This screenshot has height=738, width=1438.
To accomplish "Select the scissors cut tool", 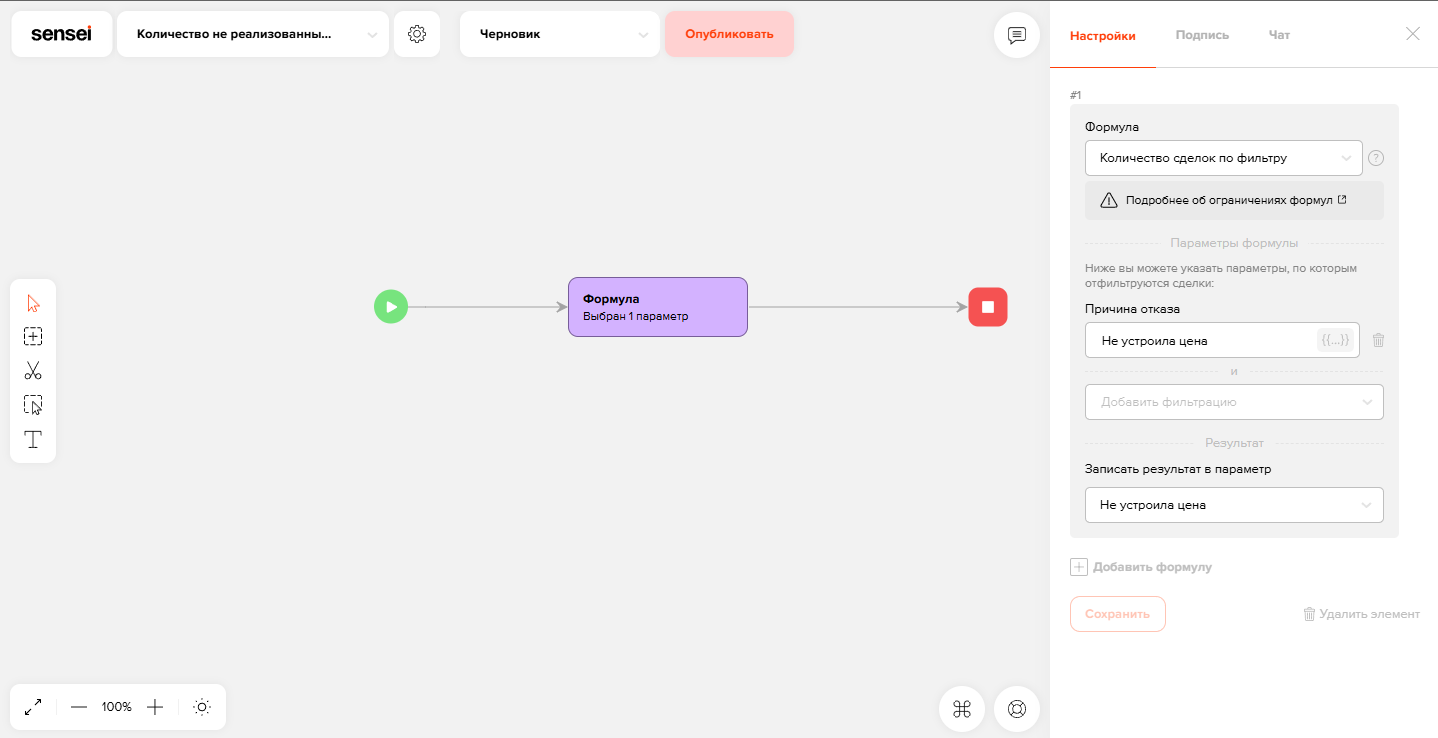I will (33, 371).
